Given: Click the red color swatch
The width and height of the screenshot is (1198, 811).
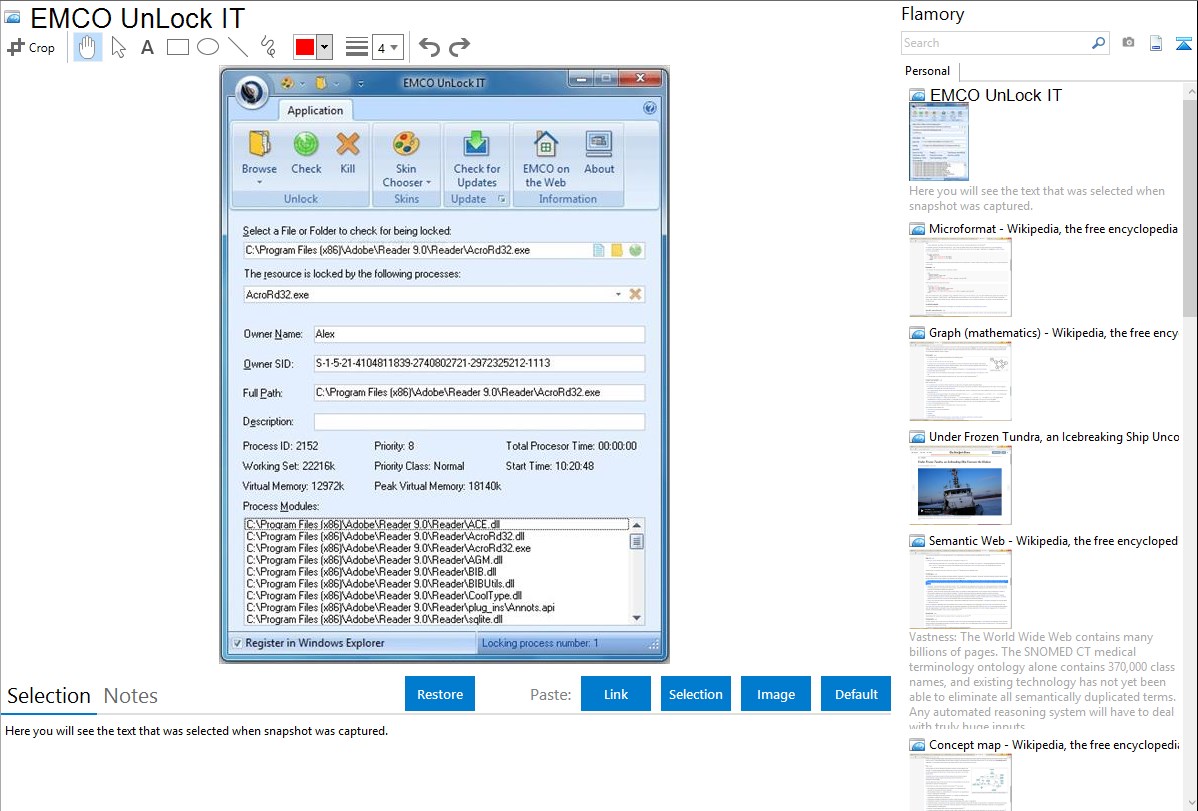Looking at the screenshot, I should click(x=305, y=47).
